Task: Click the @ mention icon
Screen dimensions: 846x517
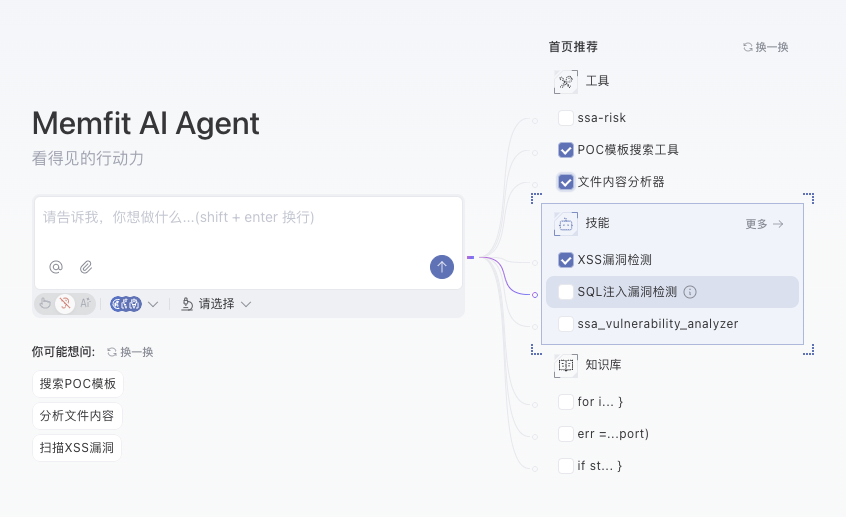Action: 56,267
